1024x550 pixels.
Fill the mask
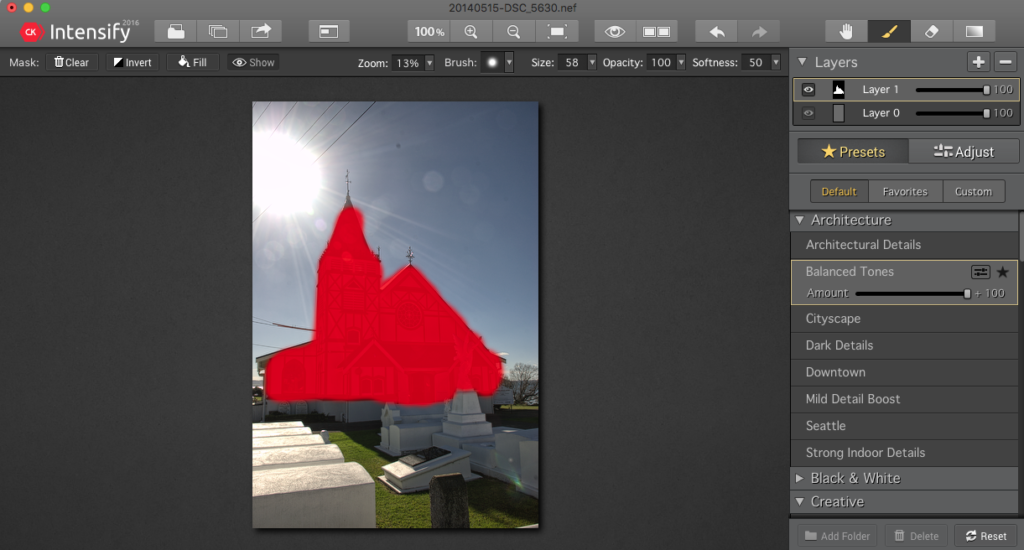[x=193, y=62]
